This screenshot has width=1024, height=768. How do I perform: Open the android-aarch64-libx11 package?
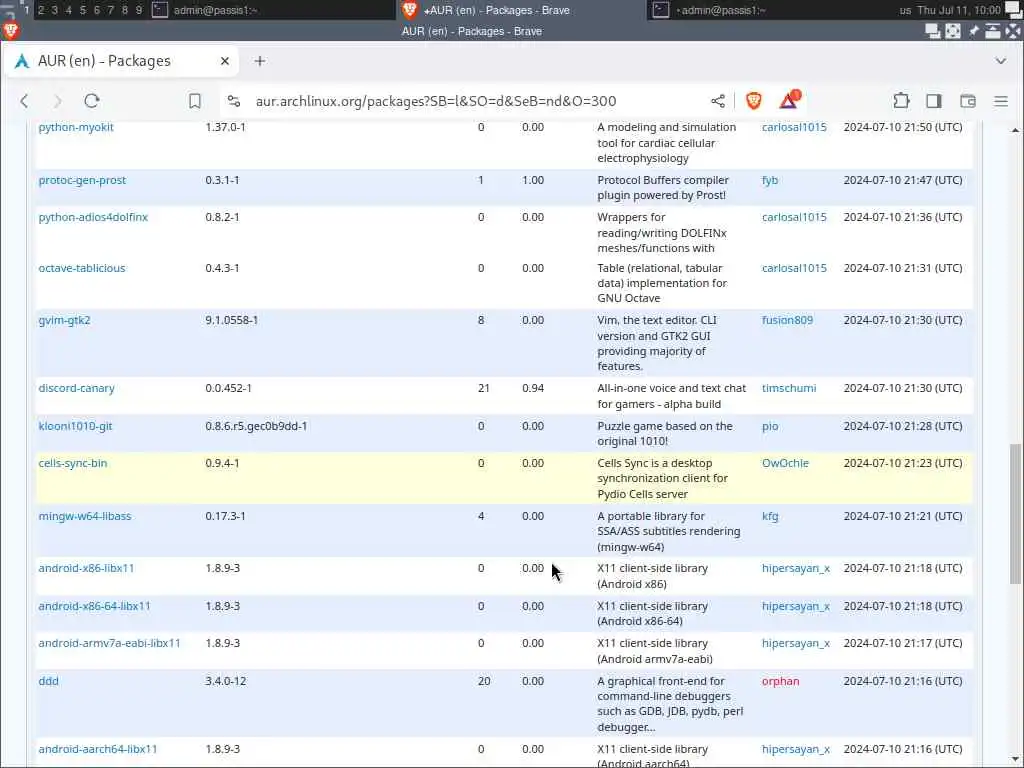[98, 750]
